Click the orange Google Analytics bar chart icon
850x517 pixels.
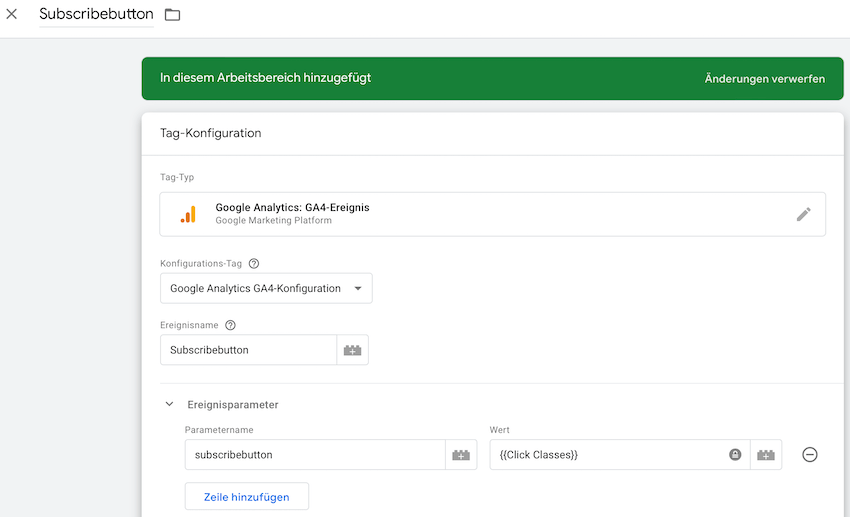(188, 214)
